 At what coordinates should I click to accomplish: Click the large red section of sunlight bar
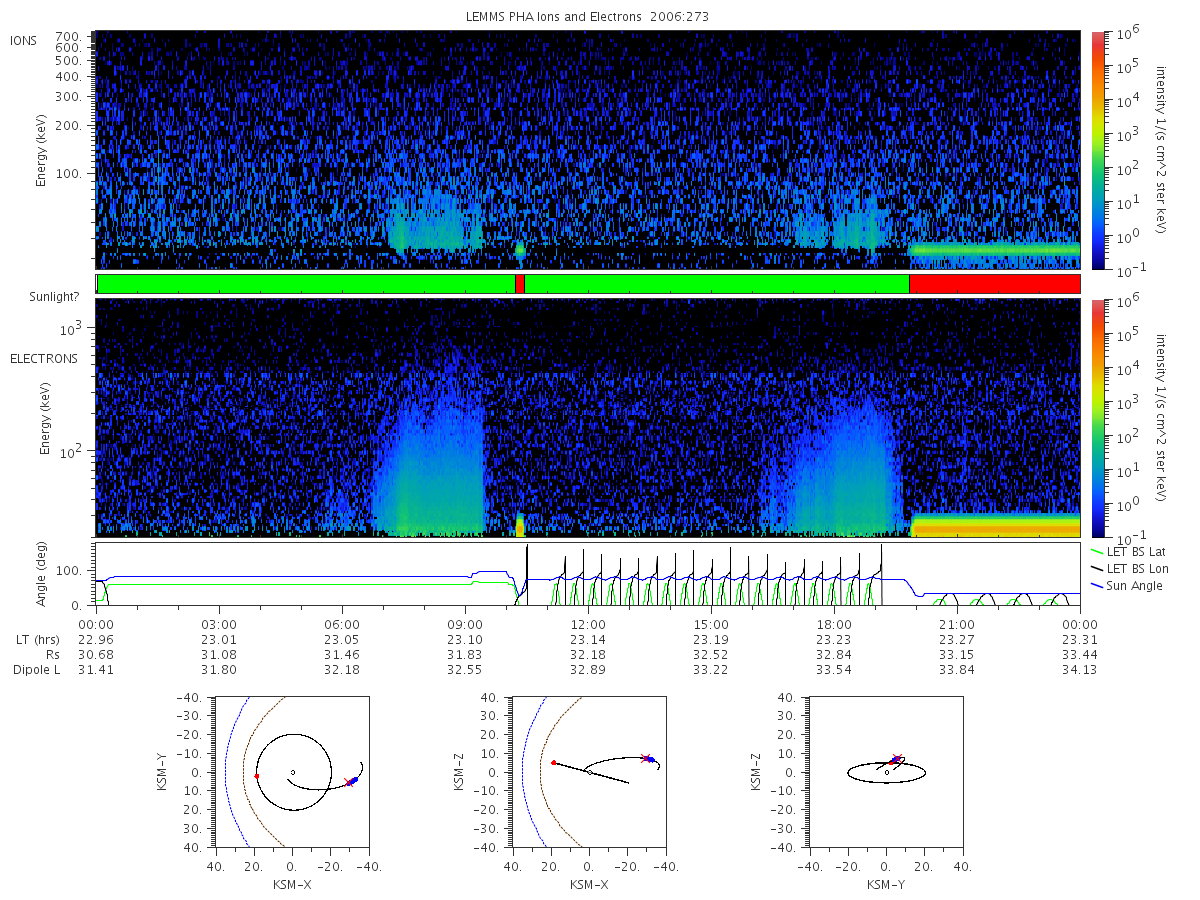(995, 284)
